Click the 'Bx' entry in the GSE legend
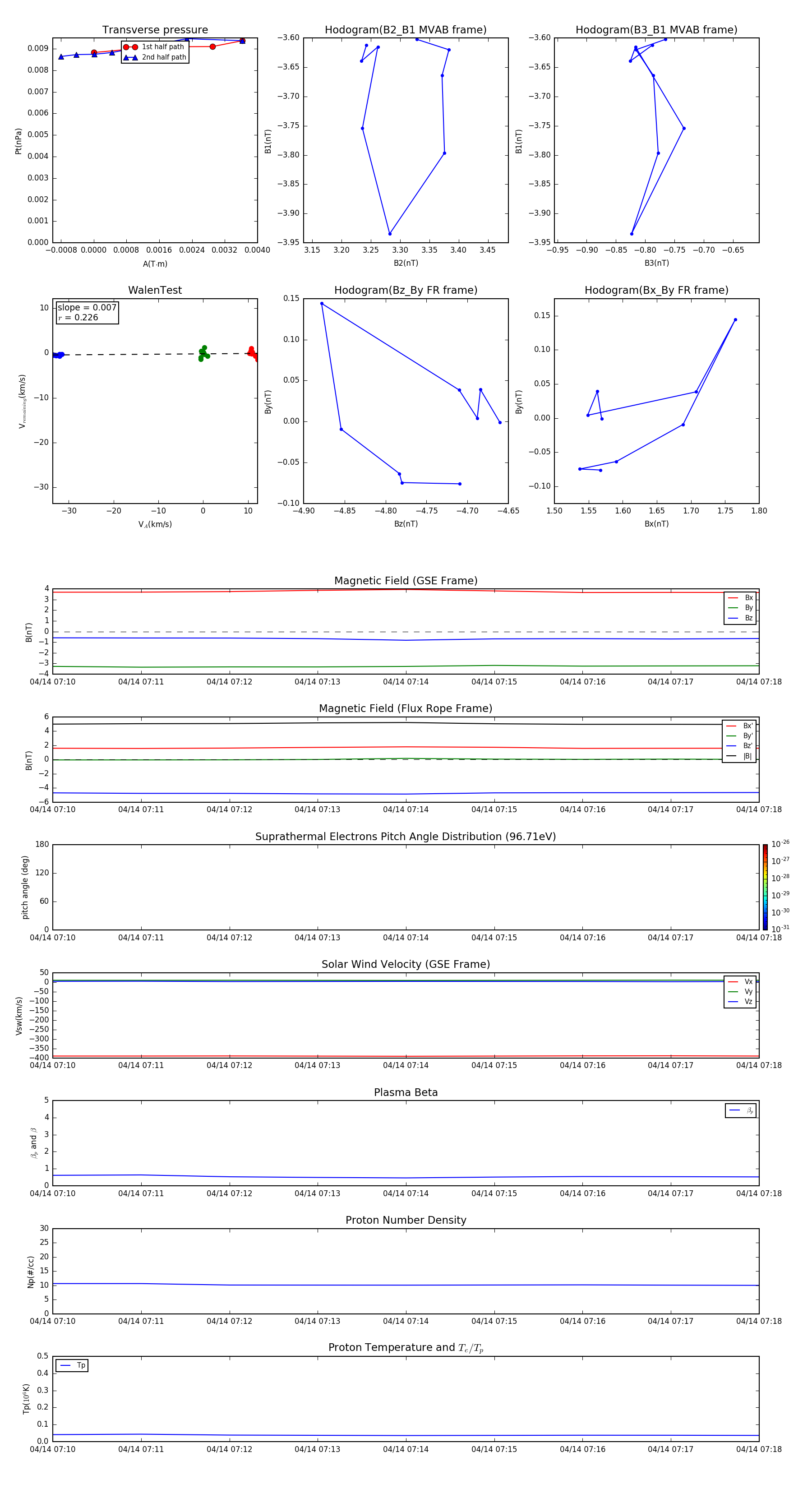The height and width of the screenshot is (1489, 812). pos(740,598)
